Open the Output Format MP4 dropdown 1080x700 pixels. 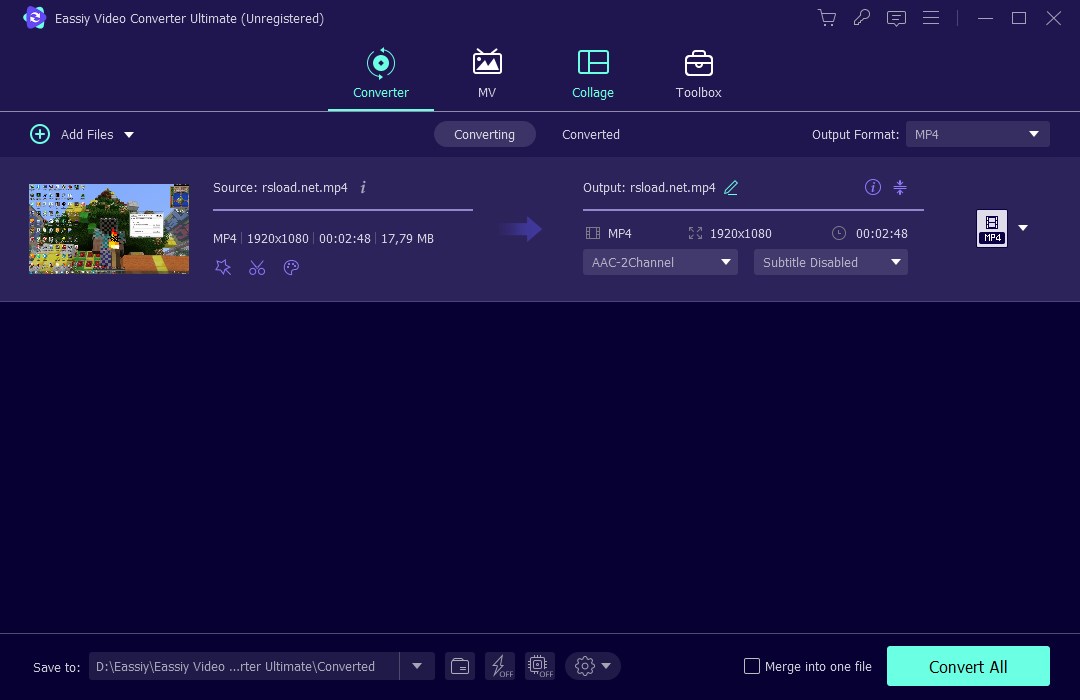click(977, 134)
